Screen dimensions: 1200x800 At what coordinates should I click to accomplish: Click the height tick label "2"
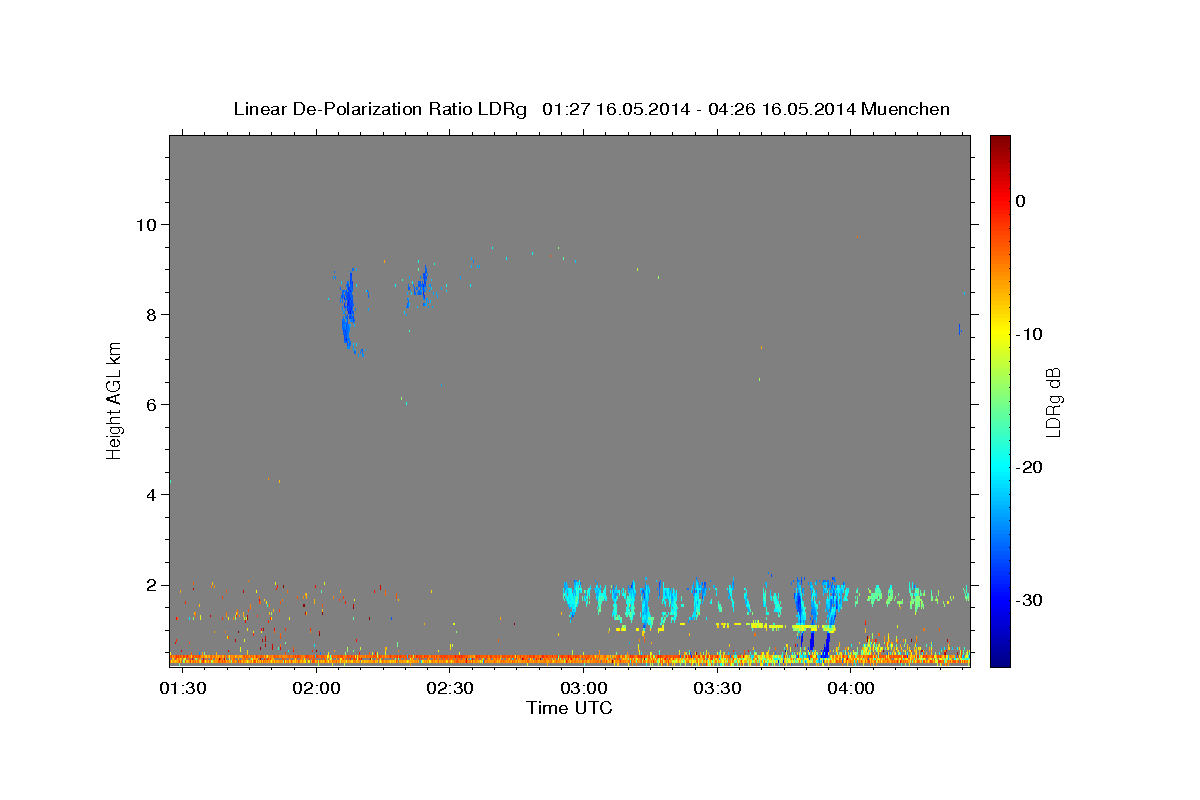point(153,585)
